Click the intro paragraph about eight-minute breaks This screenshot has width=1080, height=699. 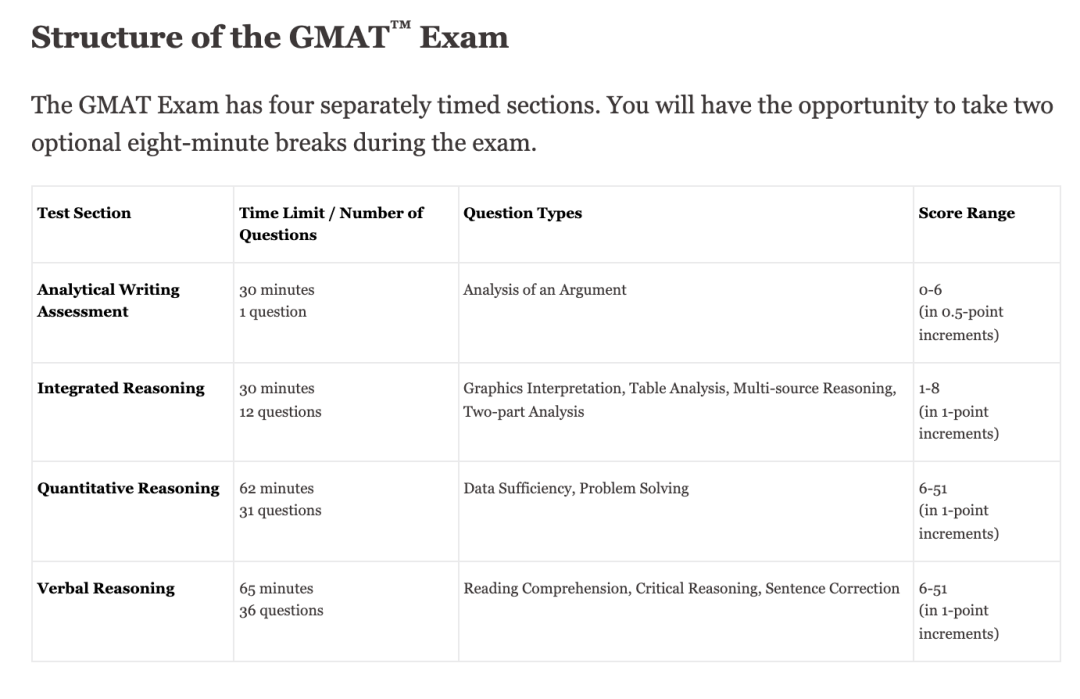540,124
